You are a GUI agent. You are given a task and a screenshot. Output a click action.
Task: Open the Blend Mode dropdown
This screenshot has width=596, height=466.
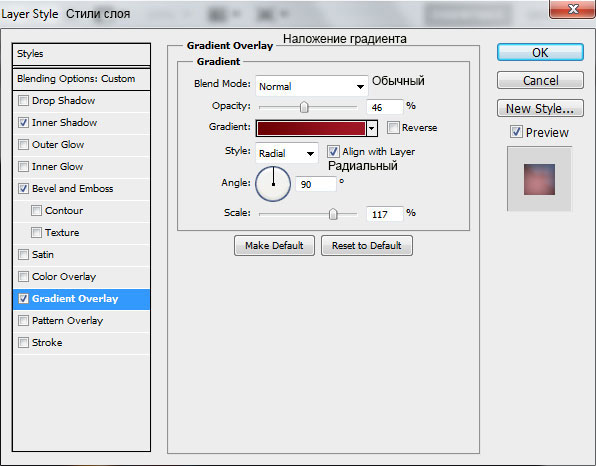point(311,86)
